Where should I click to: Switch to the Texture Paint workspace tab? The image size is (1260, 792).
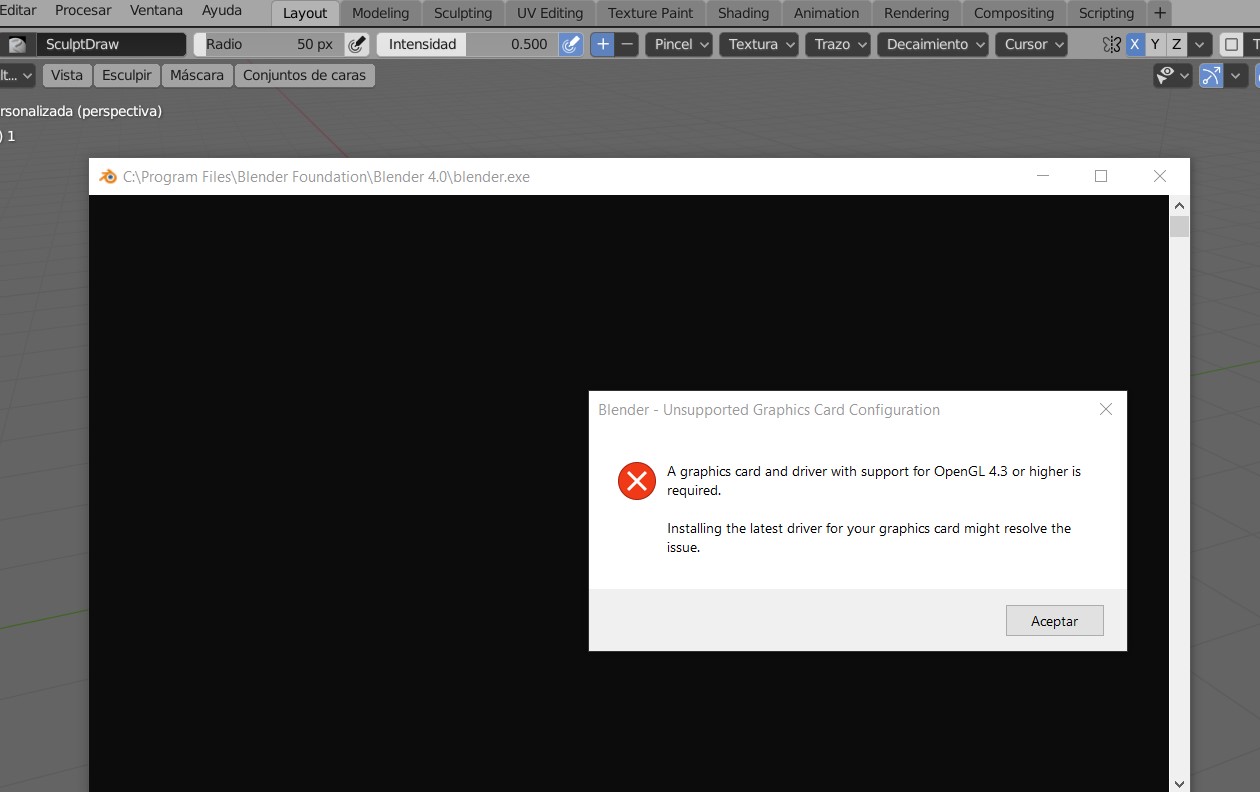click(650, 13)
